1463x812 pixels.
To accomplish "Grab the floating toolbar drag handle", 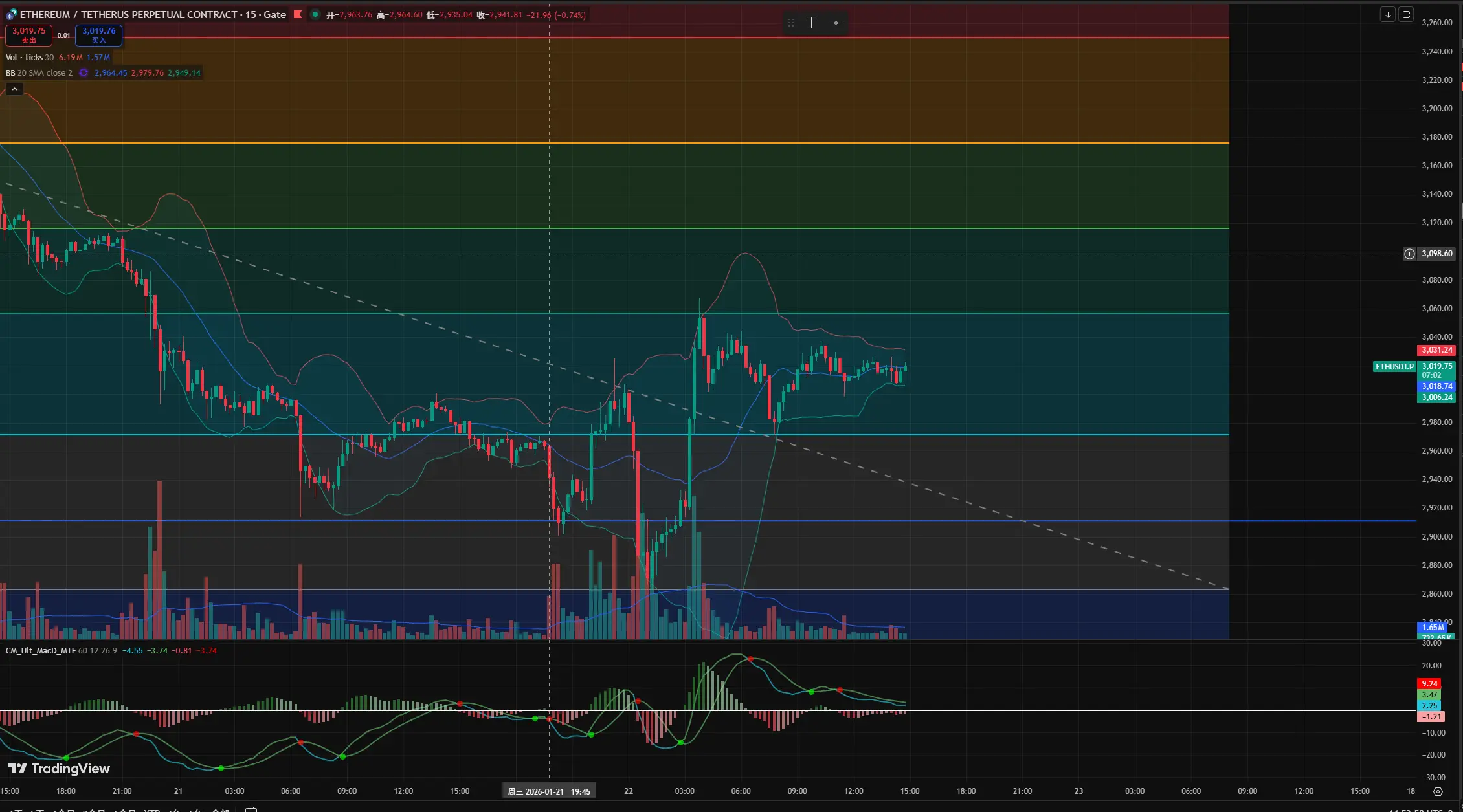I will (x=791, y=23).
